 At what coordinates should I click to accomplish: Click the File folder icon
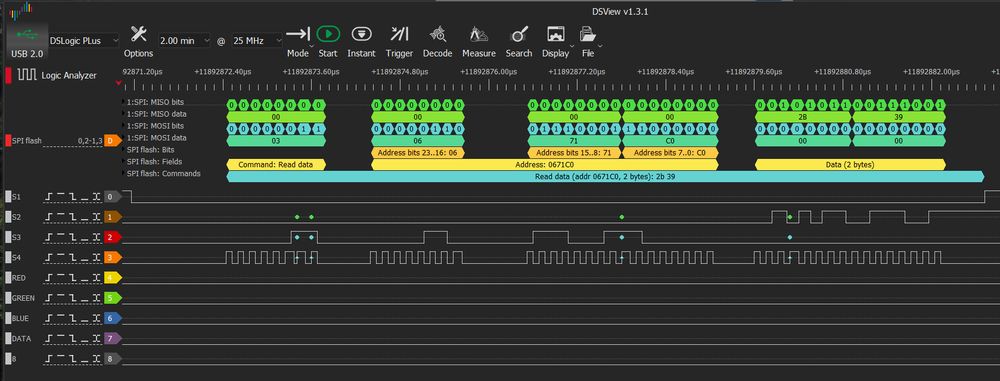(x=587, y=34)
